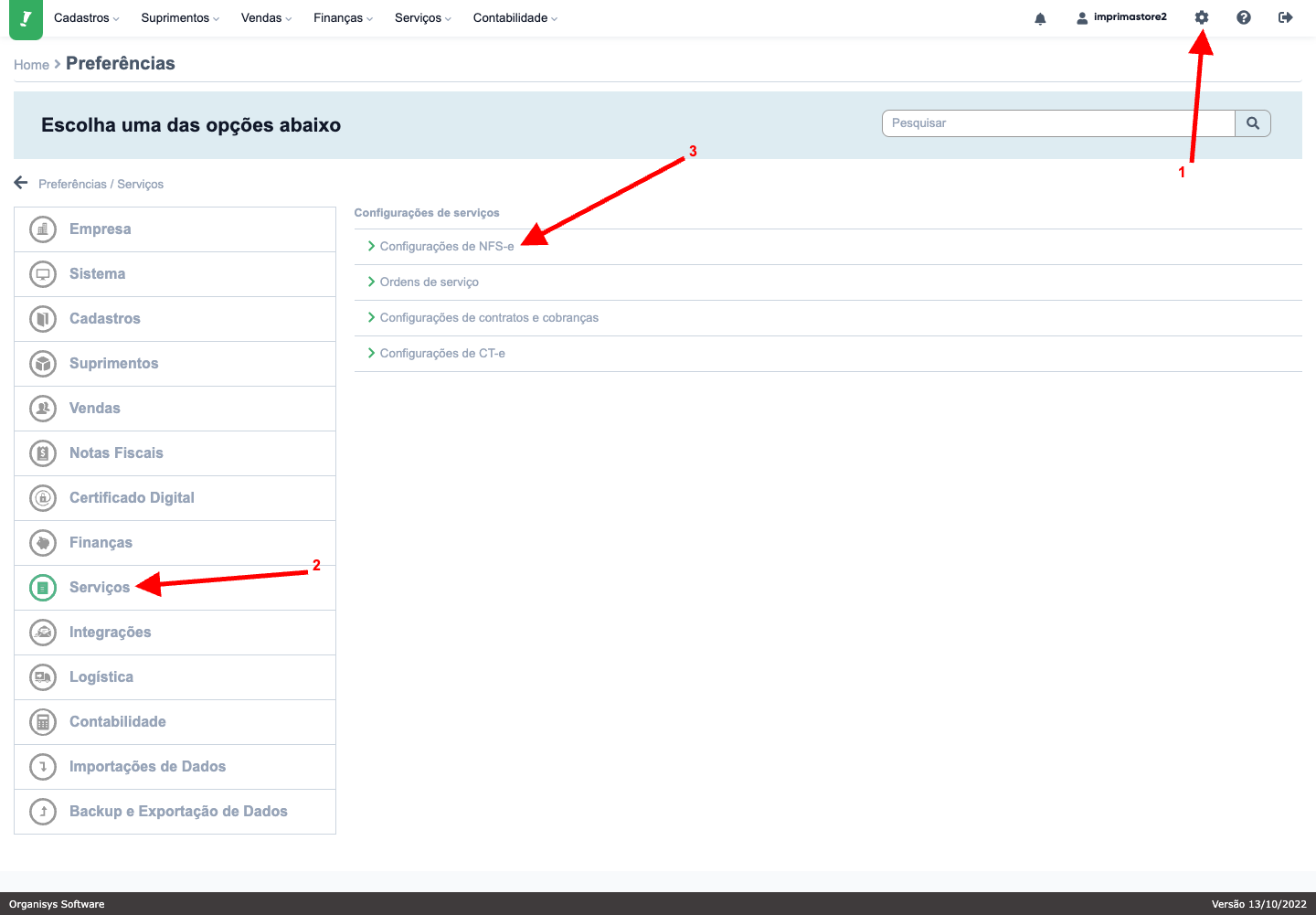This screenshot has width=1316, height=915.
Task: Click the Certificado Digital lock icon
Action: 43,497
